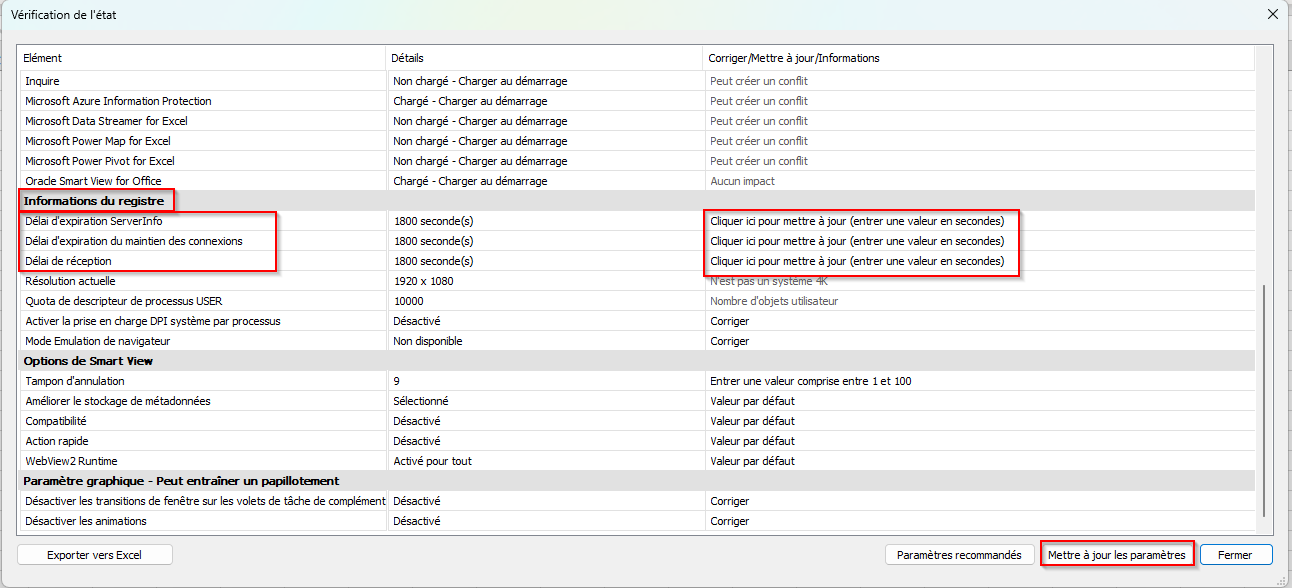Image resolution: width=1292 pixels, height=588 pixels.
Task: Reset WebView2 Runtime to Valeur par défaut
Action: 752,461
